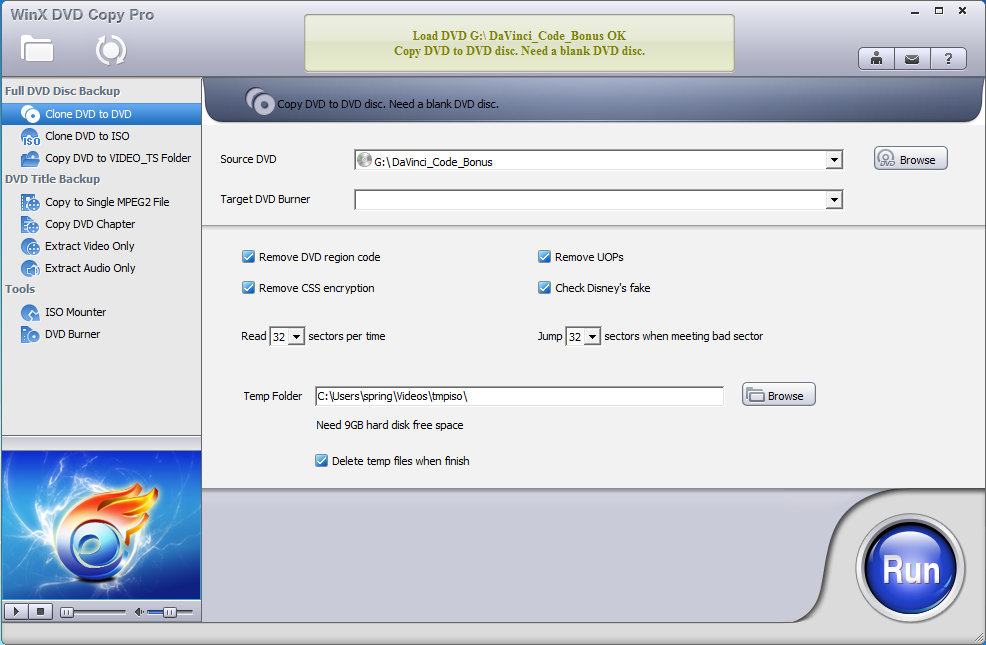Viewport: 986px width, 645px height.
Task: Select Copy DVD to VIDEO_TS Folder
Action: click(101, 158)
